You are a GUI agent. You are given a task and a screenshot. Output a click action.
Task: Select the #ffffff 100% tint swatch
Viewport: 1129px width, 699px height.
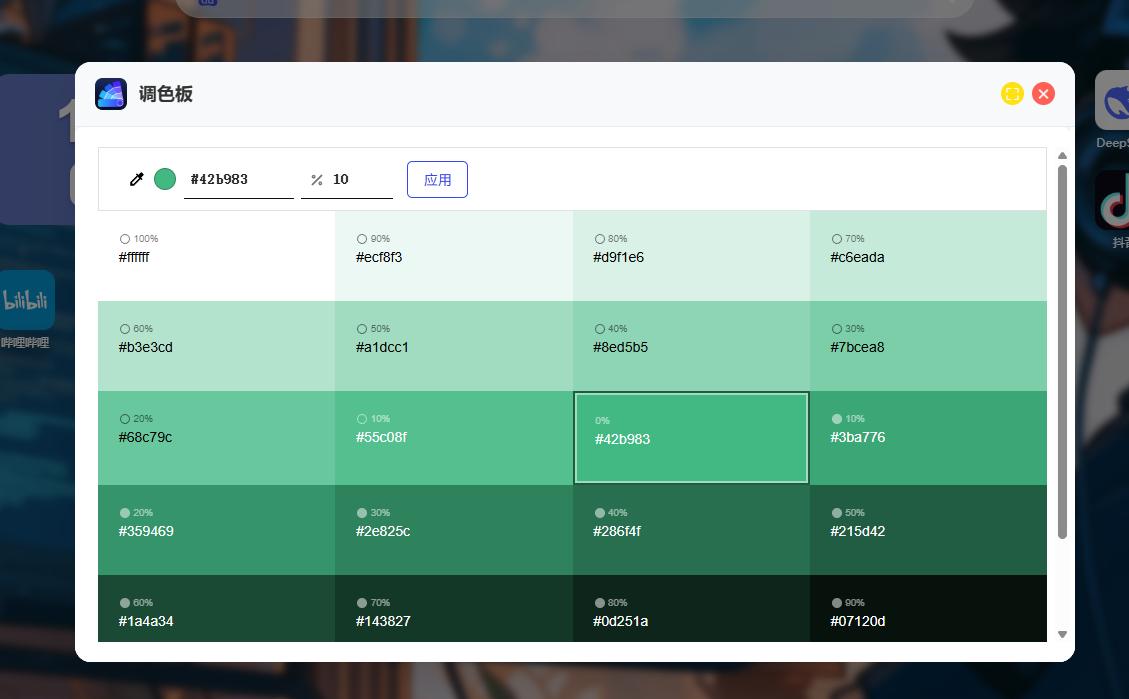pos(216,256)
